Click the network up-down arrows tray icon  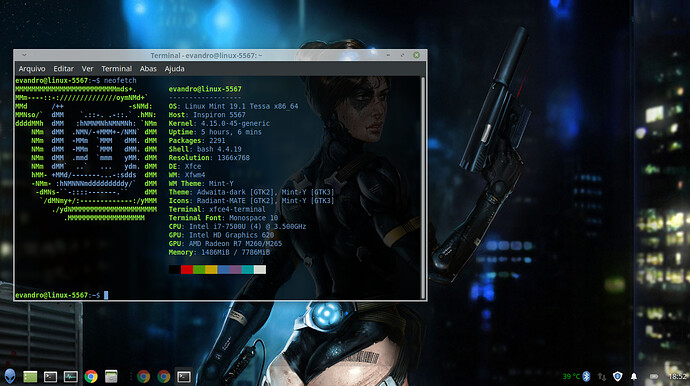602,377
